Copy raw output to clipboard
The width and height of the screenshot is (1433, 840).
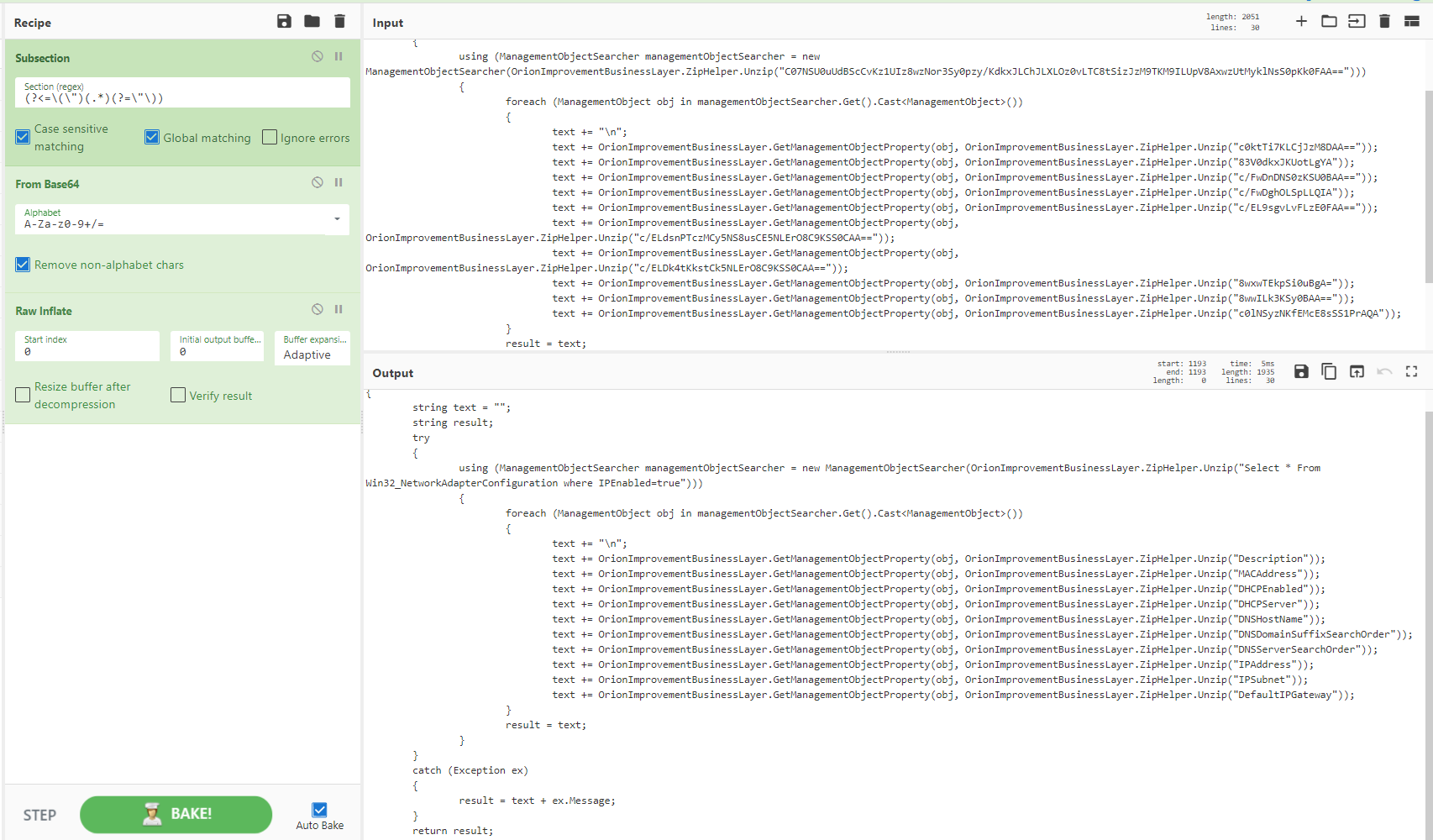(x=1329, y=371)
